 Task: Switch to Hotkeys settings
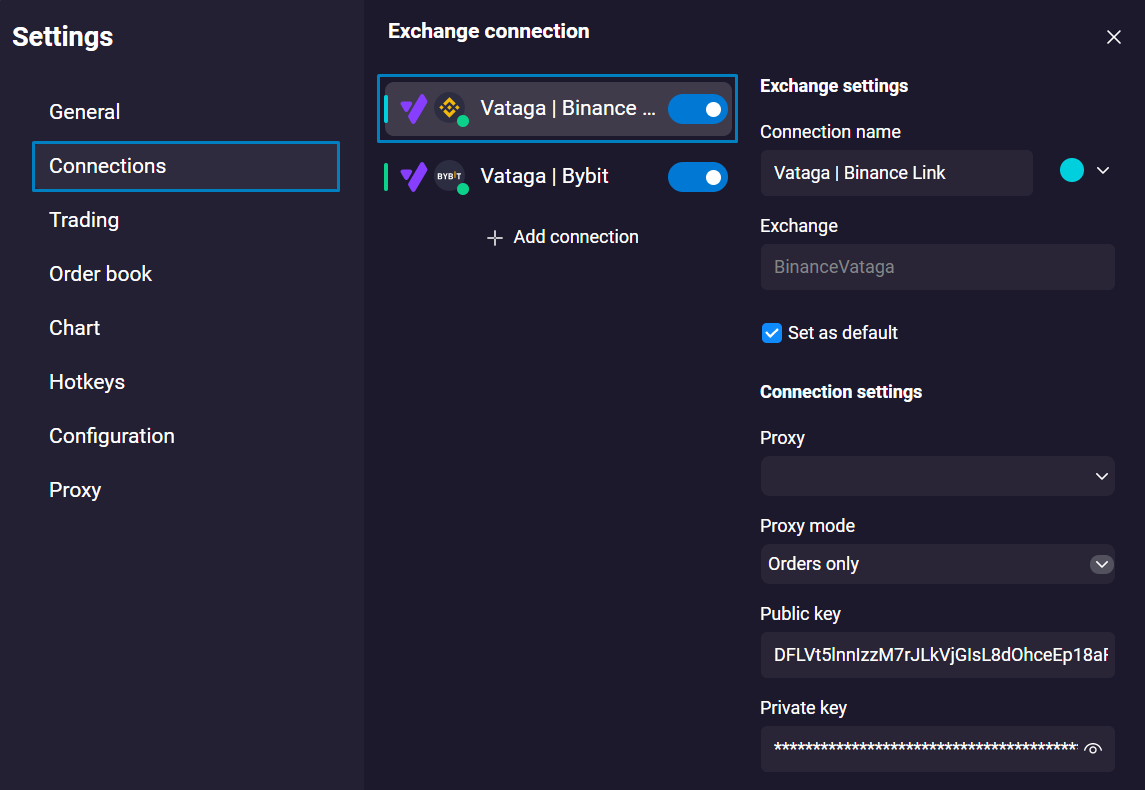pos(87,382)
